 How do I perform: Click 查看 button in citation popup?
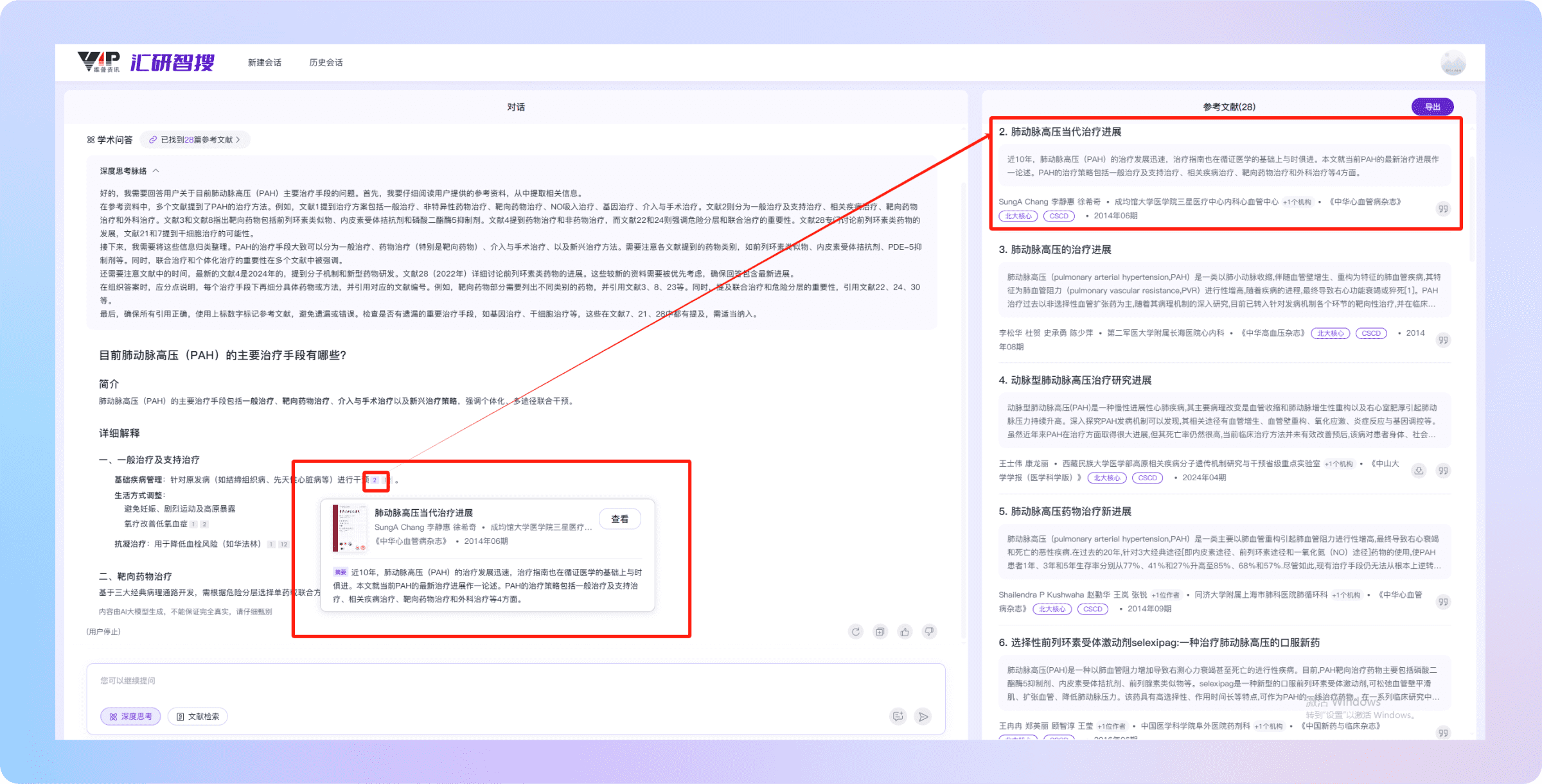point(619,519)
